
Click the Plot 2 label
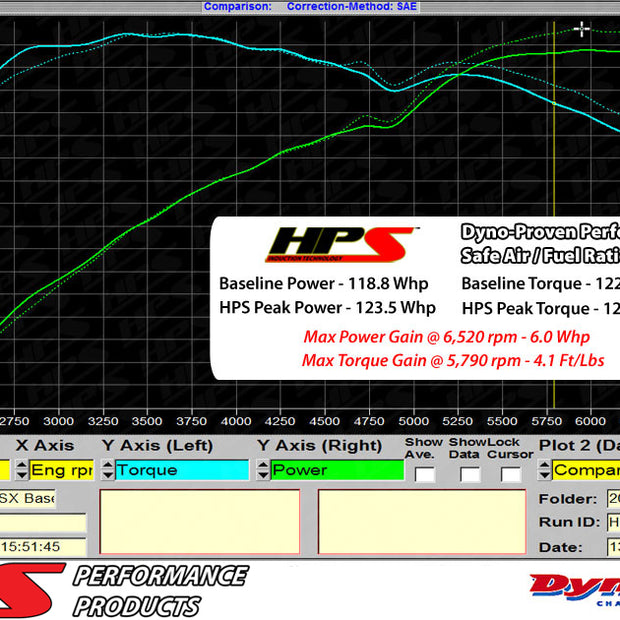click(579, 446)
